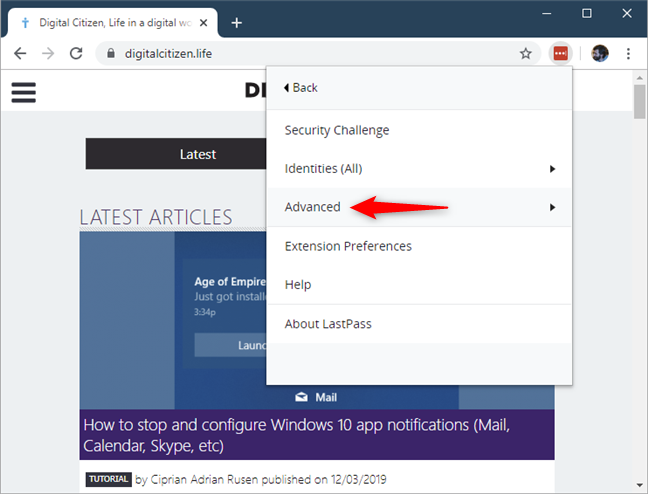Image resolution: width=648 pixels, height=494 pixels.
Task: Bookmark page with the star icon
Action: point(525,53)
